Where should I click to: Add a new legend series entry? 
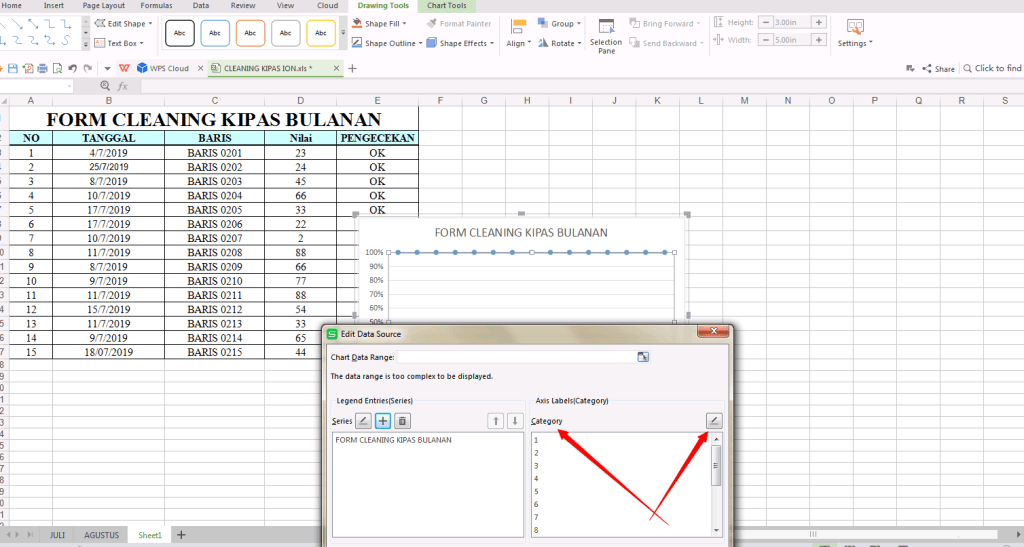383,421
